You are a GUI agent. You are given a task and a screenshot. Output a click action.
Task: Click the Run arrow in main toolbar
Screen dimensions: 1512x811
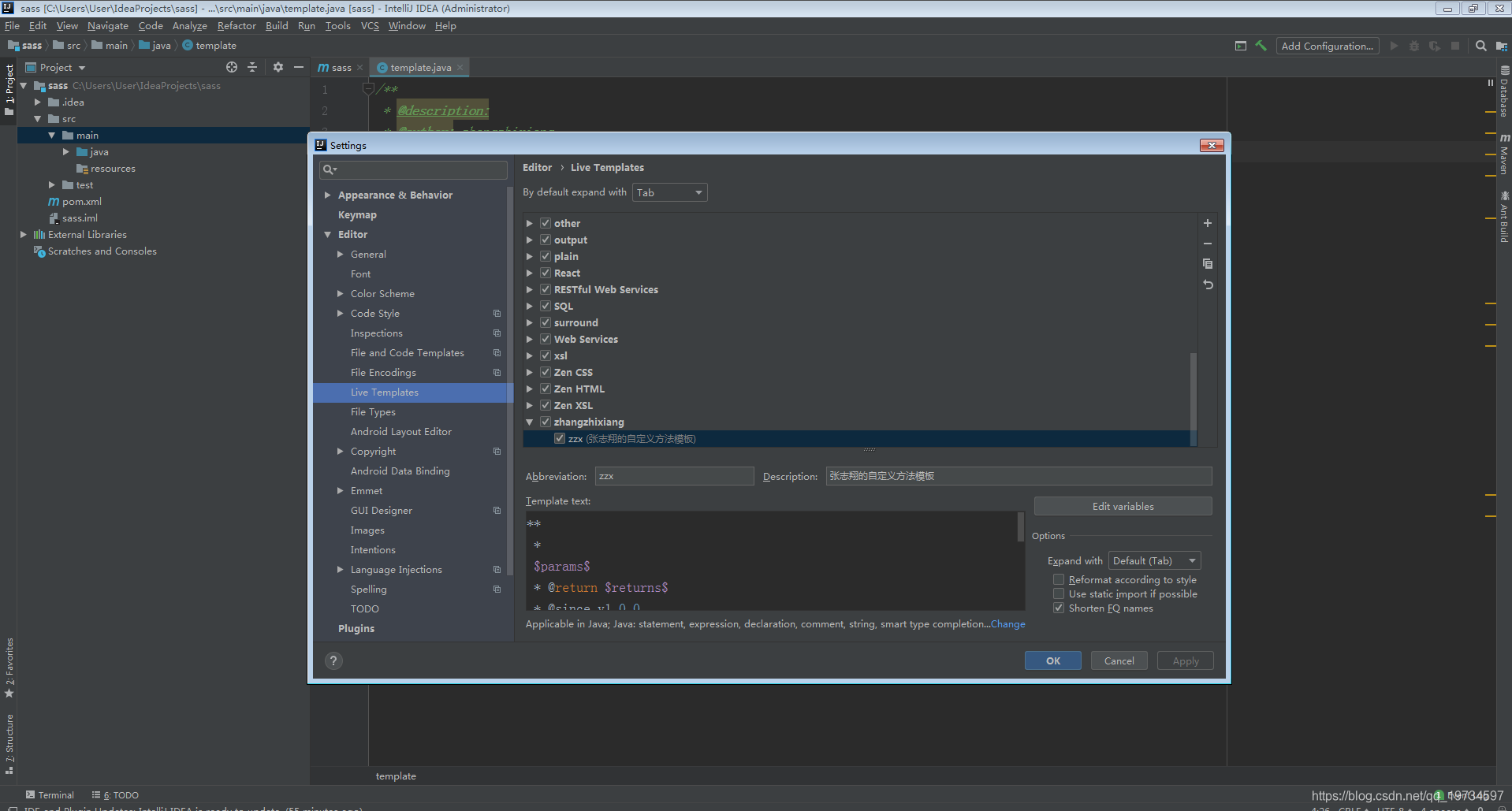[1394, 46]
